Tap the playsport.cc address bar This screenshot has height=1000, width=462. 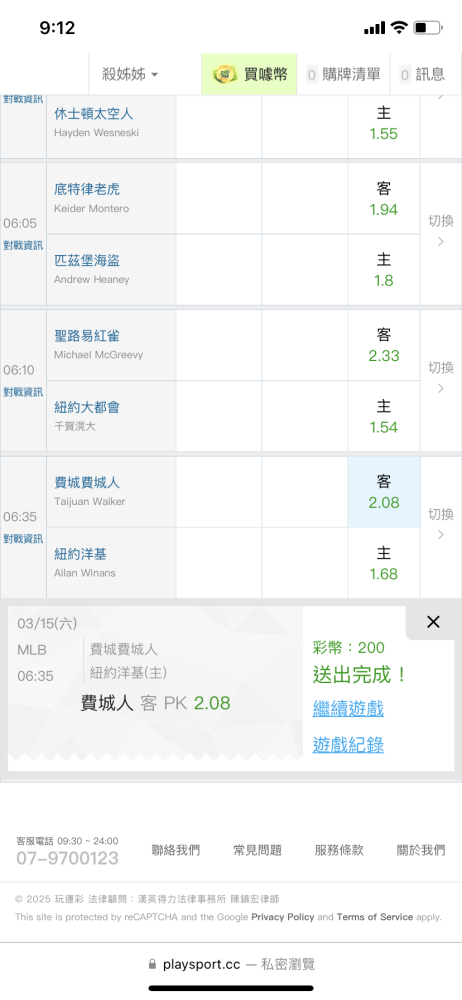tap(231, 964)
